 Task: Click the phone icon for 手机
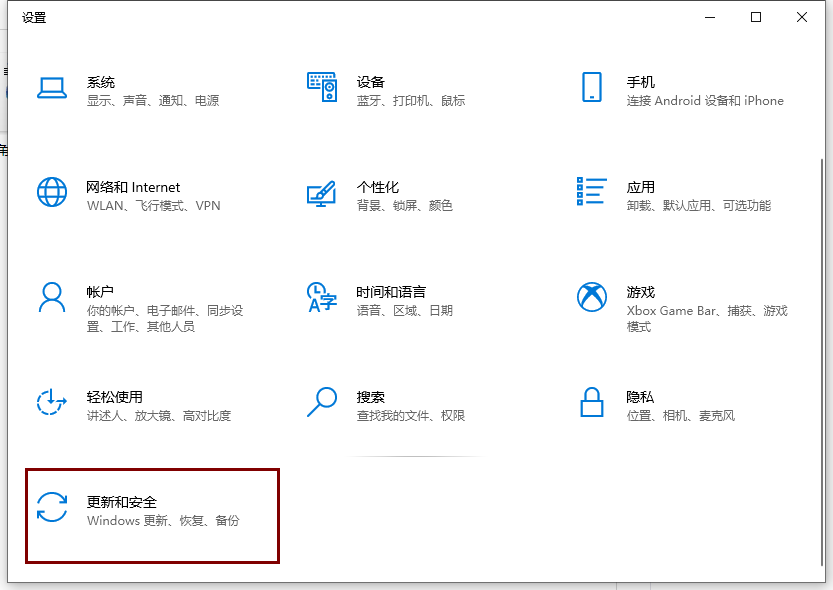[592, 88]
